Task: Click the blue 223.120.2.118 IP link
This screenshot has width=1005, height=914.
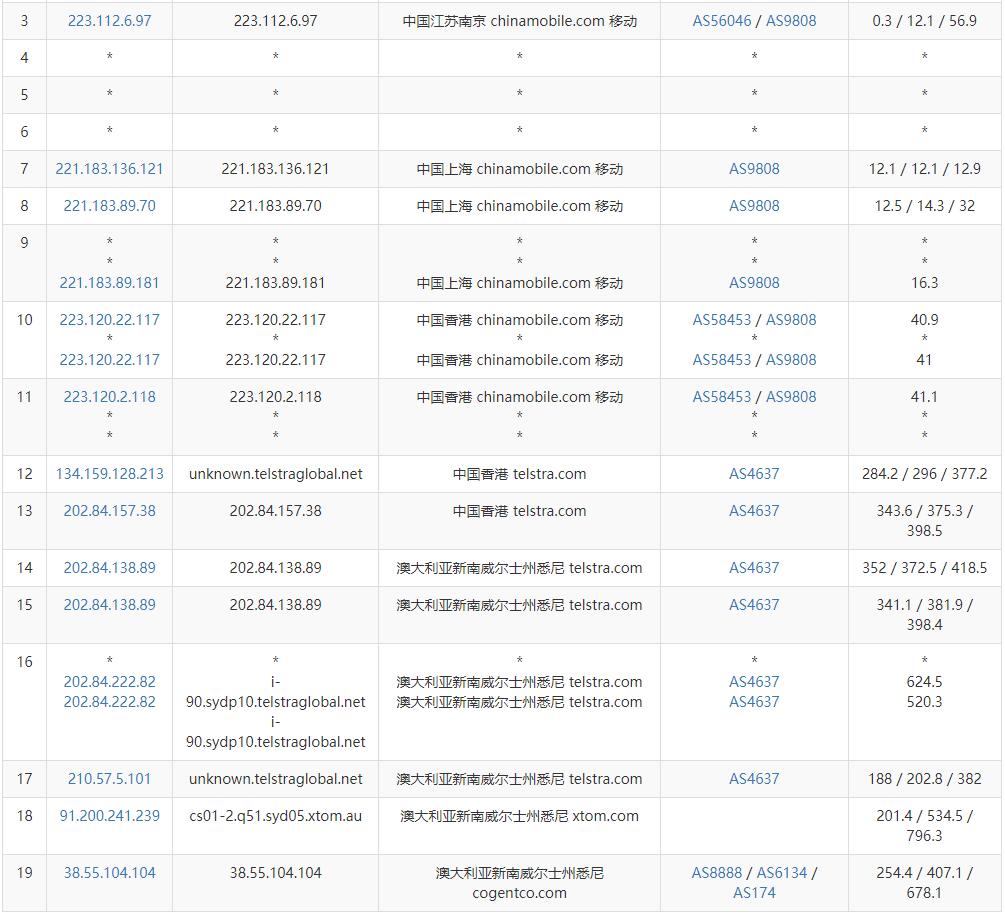Action: tap(110, 397)
